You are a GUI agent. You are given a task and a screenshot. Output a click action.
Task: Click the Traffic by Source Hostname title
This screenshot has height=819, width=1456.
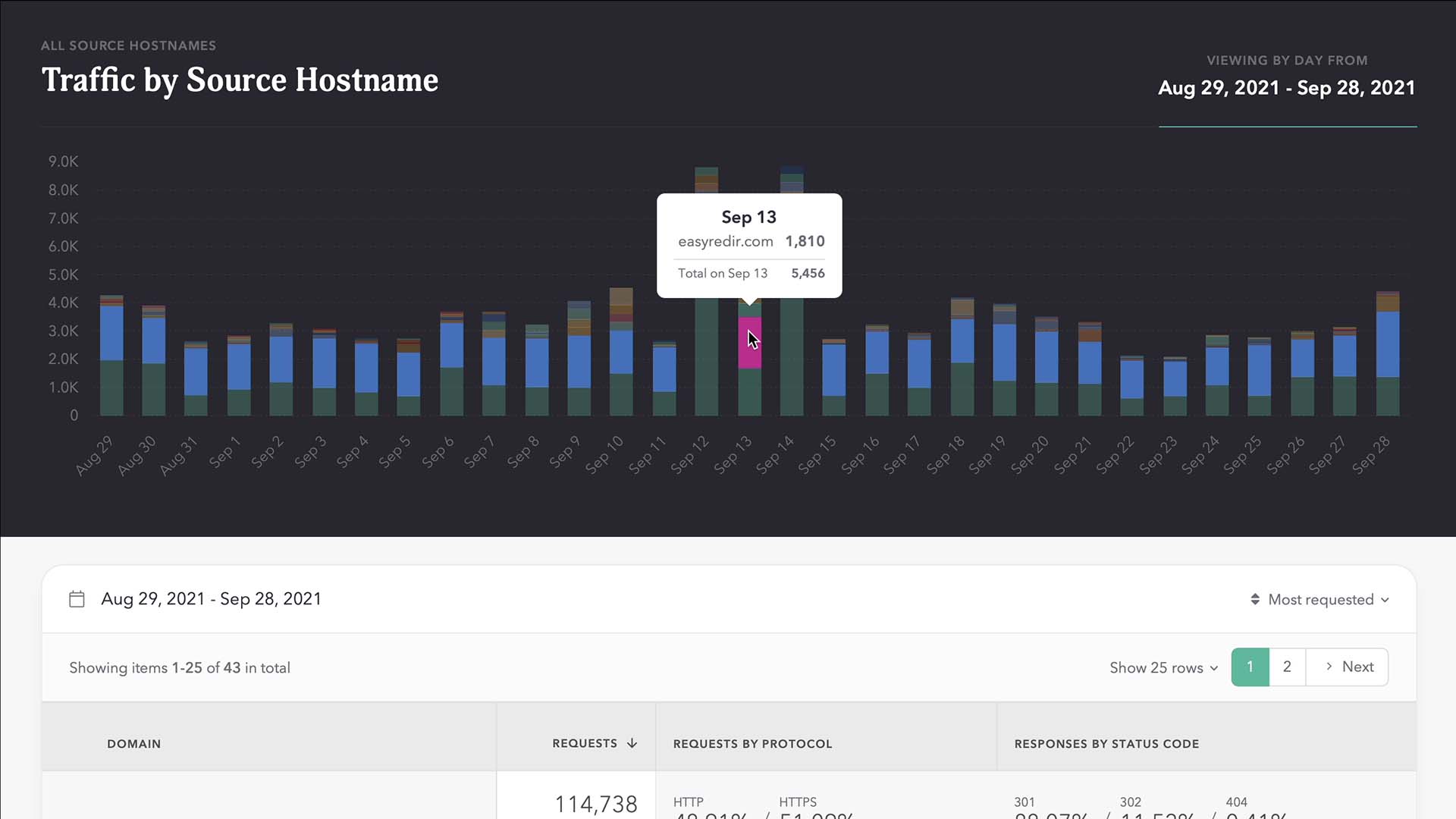click(240, 80)
